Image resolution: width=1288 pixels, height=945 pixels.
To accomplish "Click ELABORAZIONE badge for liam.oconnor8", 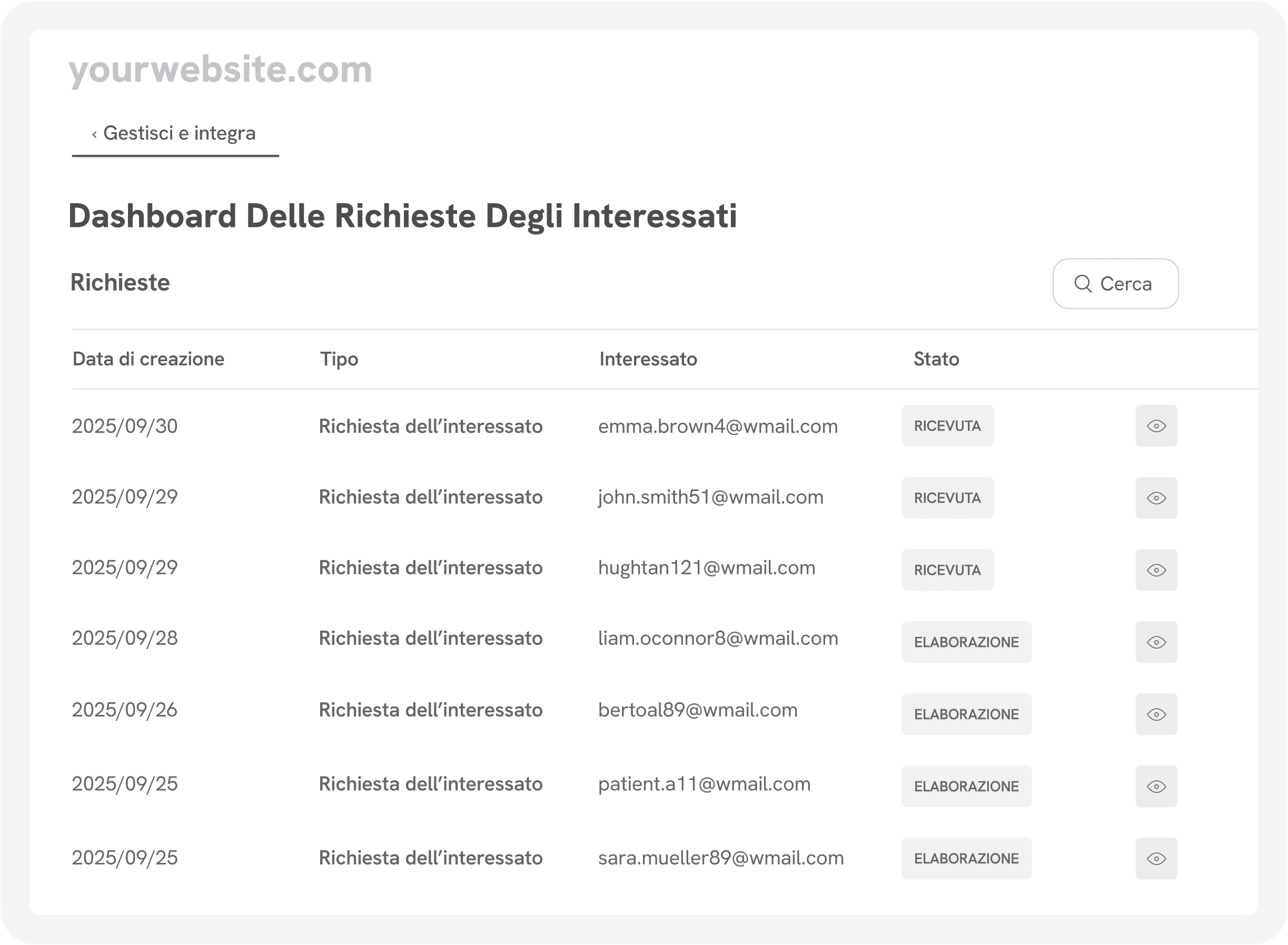I will coord(966,642).
